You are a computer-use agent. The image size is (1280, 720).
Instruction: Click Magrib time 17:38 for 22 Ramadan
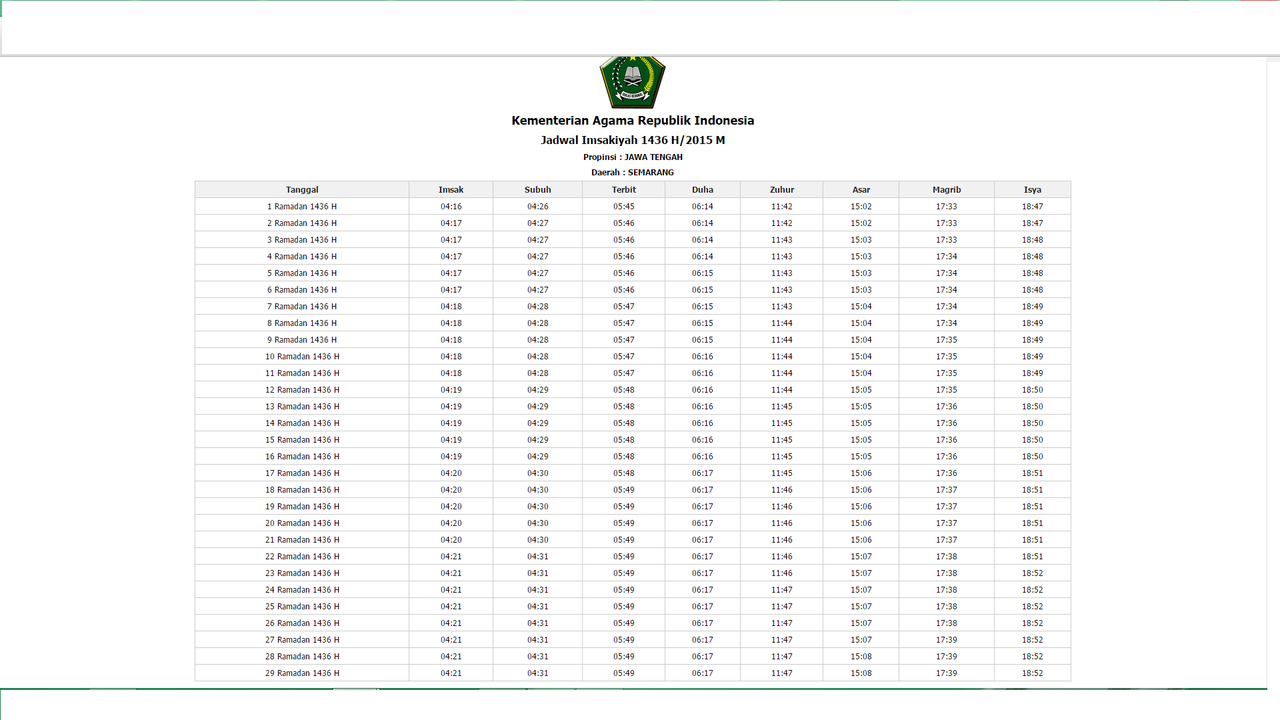tap(947, 557)
